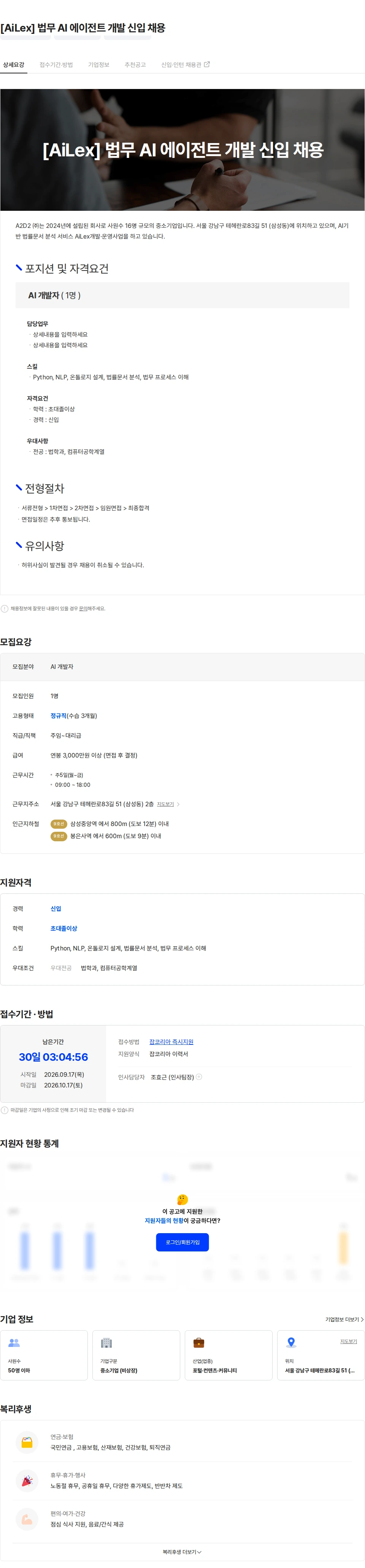The width and height of the screenshot is (365, 1568).
Task: Open 지도보기 link next to 근무지주소
Action: [165, 804]
